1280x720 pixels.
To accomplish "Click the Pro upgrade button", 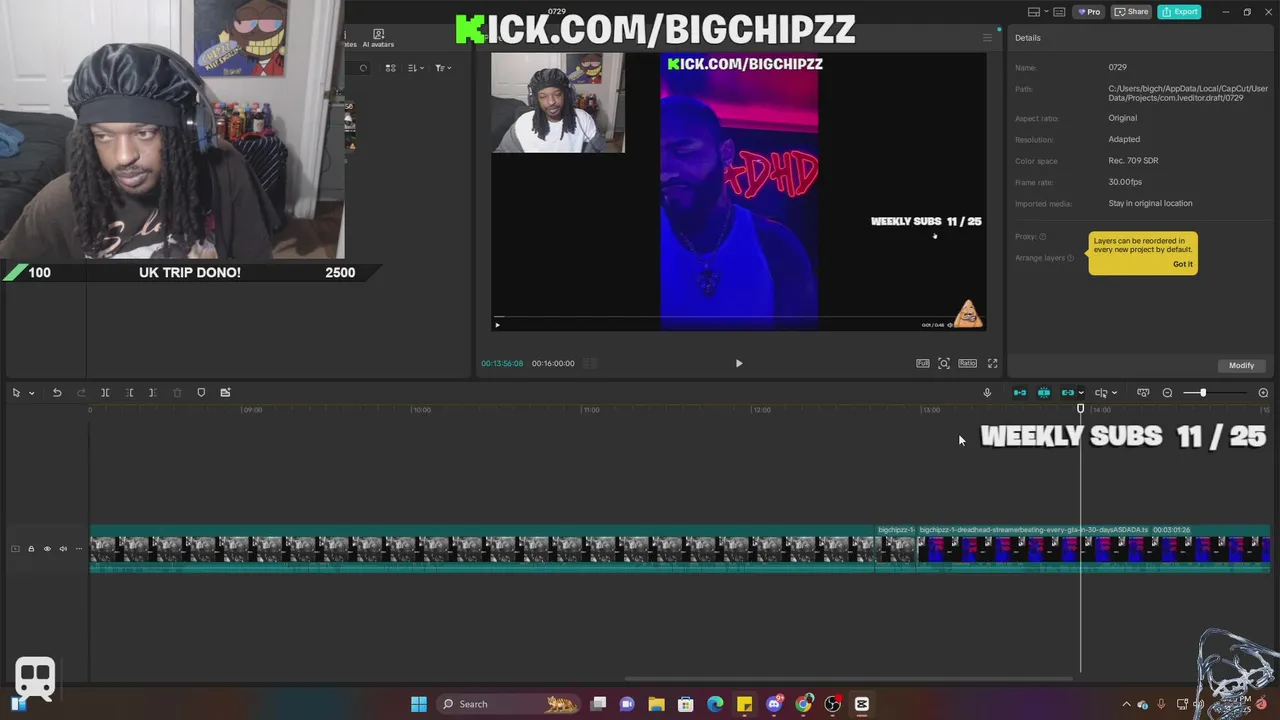I will (x=1089, y=12).
